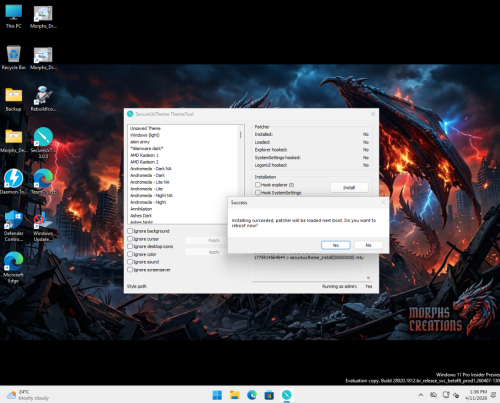This screenshot has height=403, width=500.
Task: Show hidden system tray icons chevron
Action: [x=421, y=395]
